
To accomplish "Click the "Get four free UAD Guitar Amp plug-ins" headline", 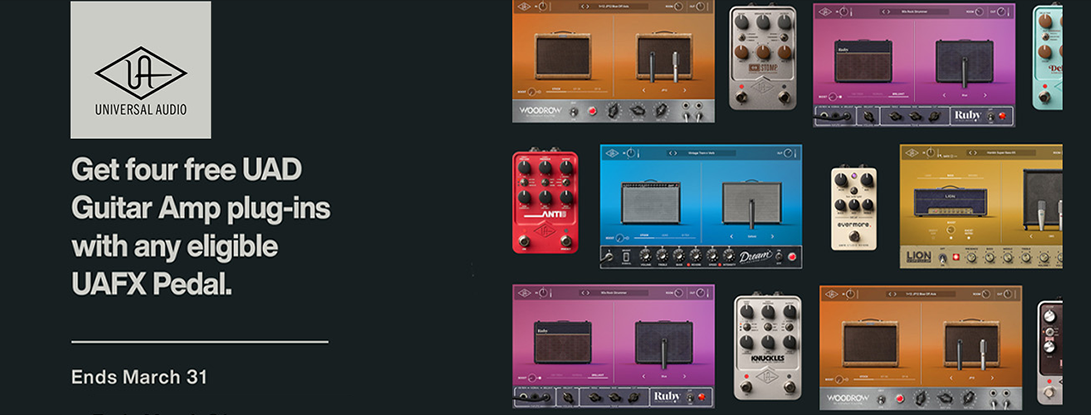I will [200, 227].
